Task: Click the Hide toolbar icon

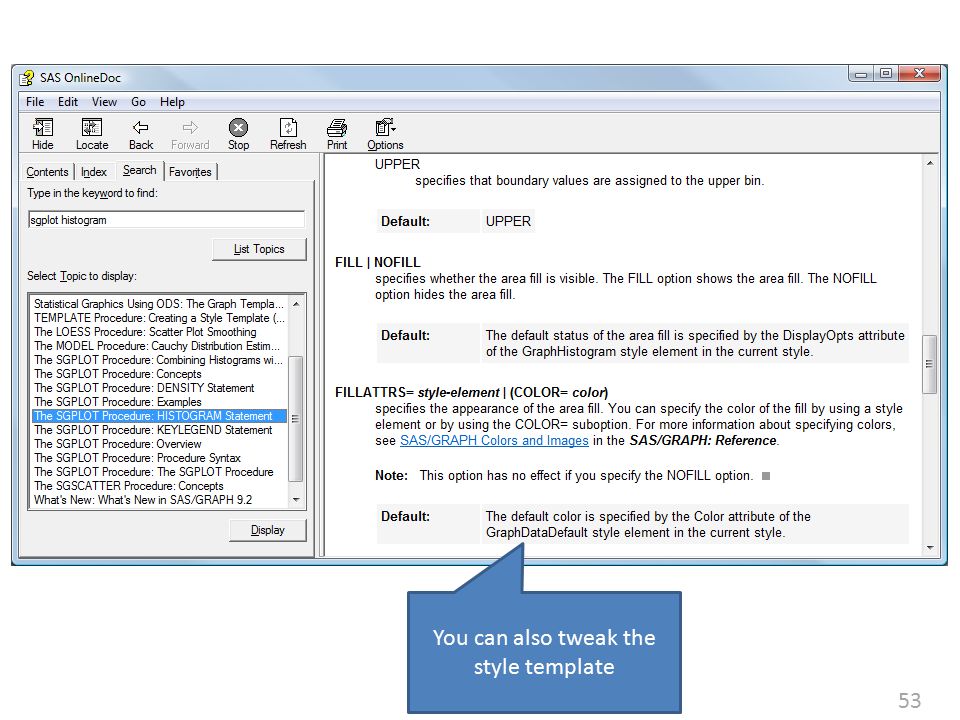Action: click(x=42, y=127)
